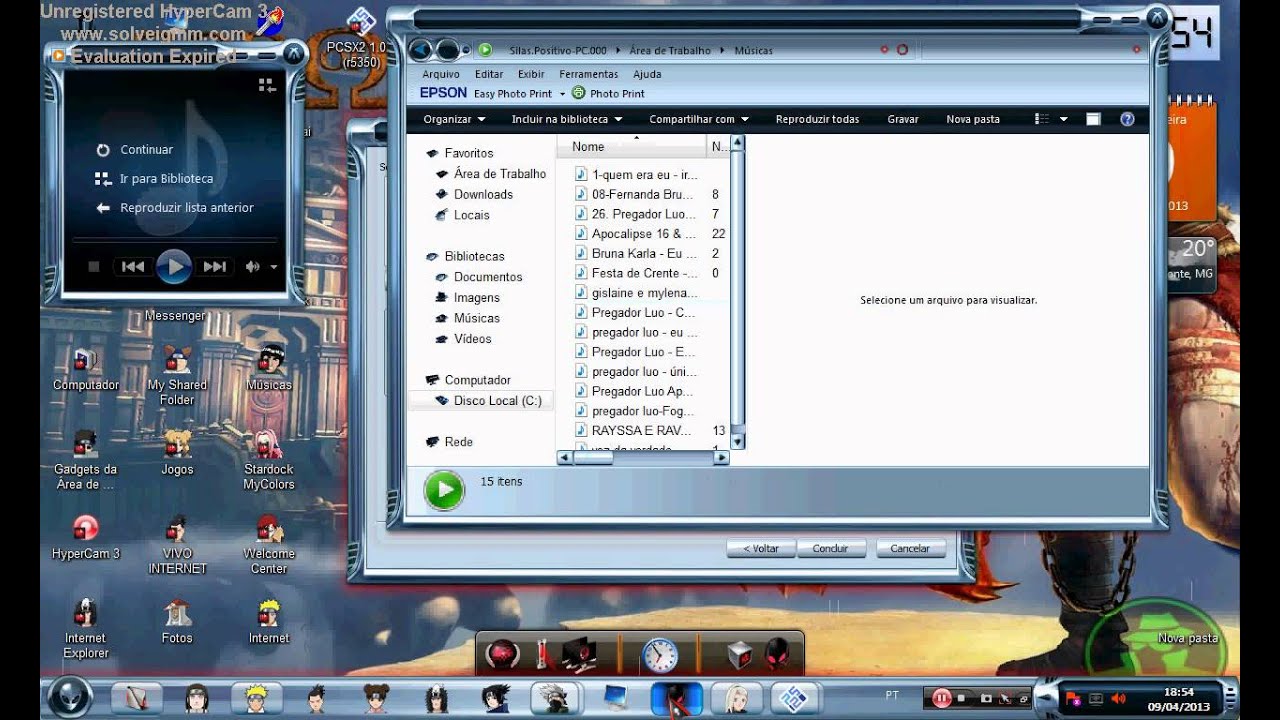Open Vídeos library
The height and width of the screenshot is (720, 1280).
pos(473,339)
